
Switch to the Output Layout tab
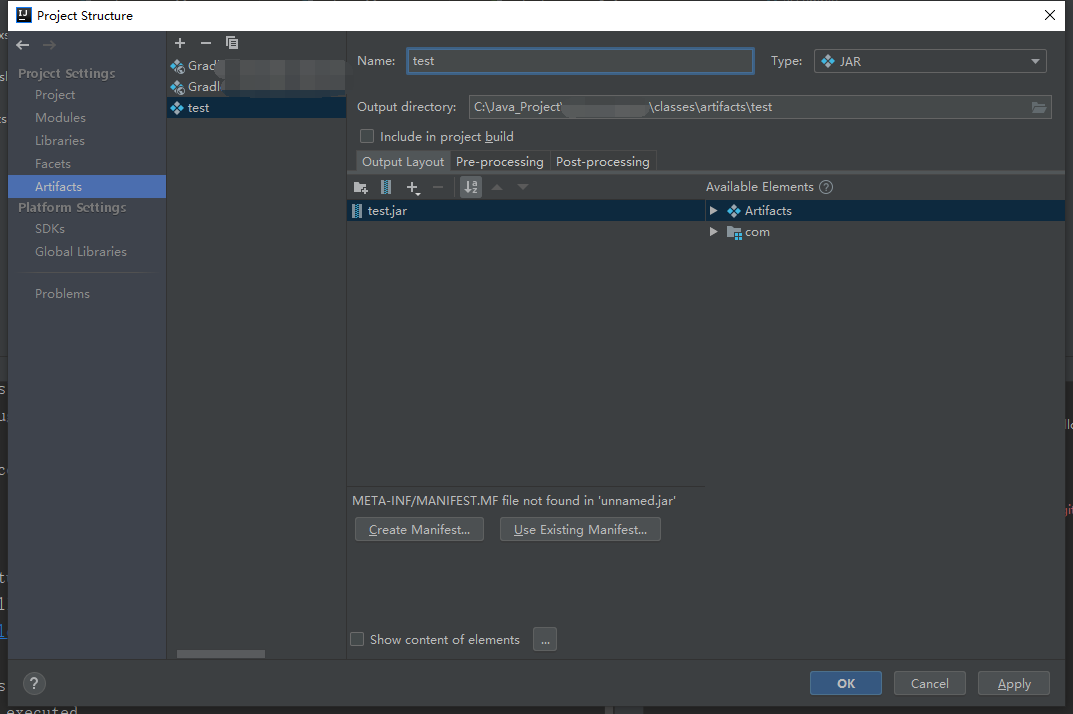[403, 162]
